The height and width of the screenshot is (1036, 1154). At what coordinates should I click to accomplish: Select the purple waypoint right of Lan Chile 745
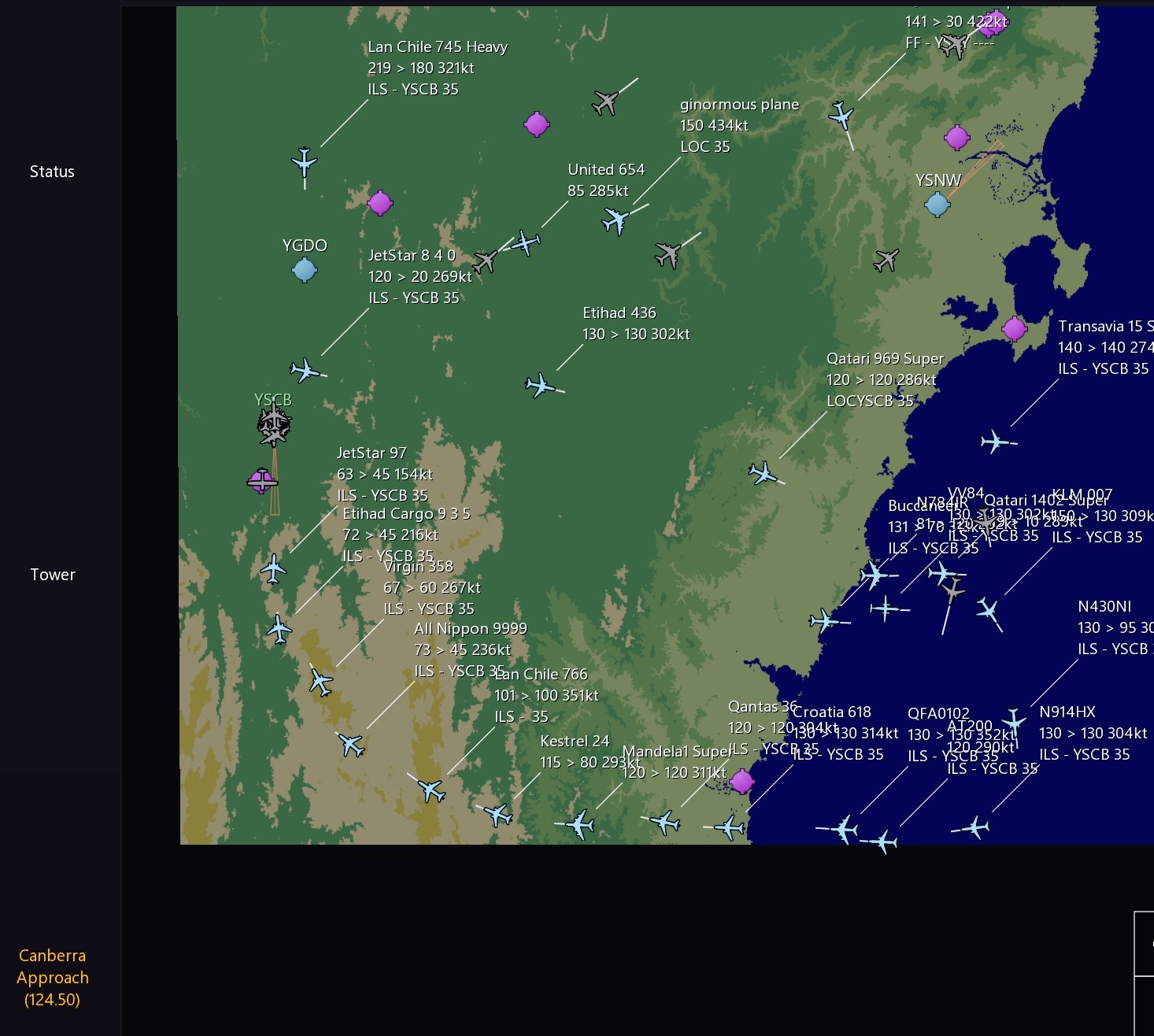pos(537,124)
